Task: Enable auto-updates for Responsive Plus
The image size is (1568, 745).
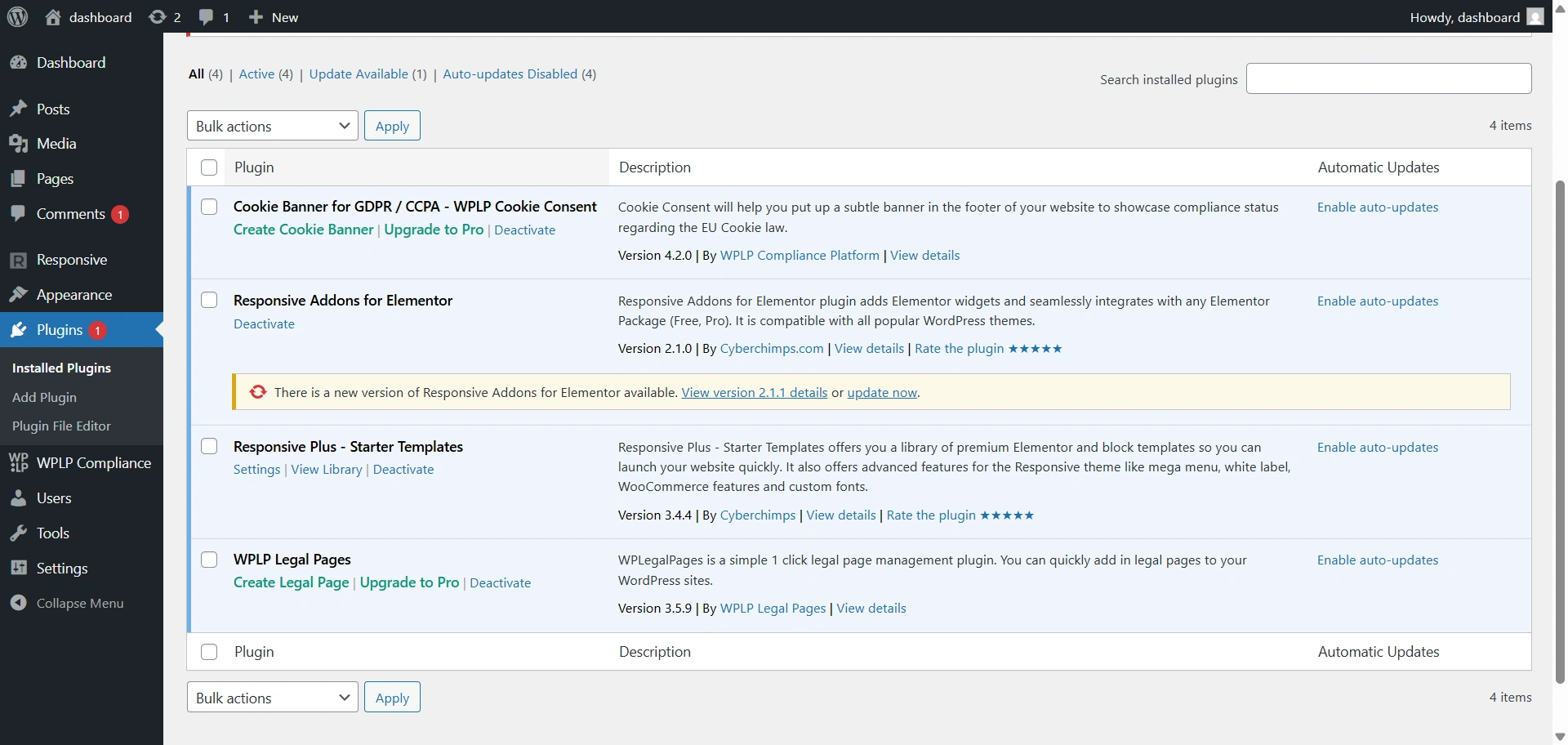Action: pos(1378,448)
